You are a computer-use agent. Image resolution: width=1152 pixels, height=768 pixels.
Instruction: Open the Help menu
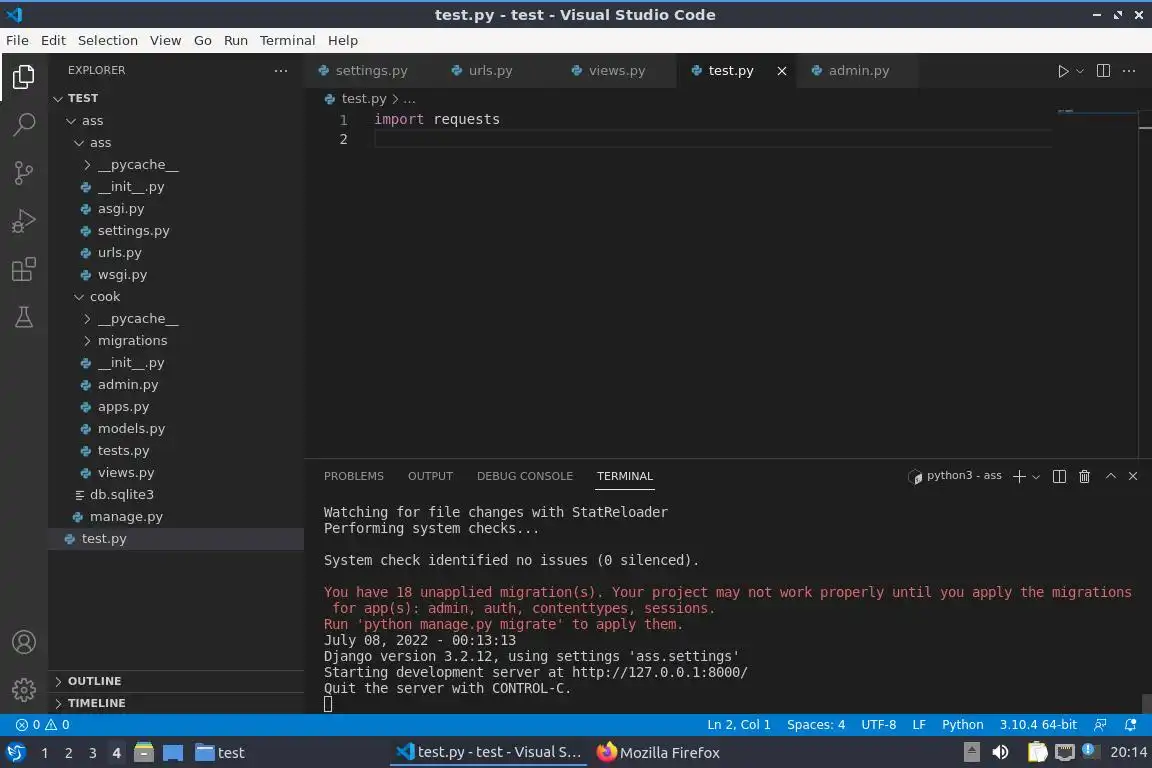pos(342,40)
